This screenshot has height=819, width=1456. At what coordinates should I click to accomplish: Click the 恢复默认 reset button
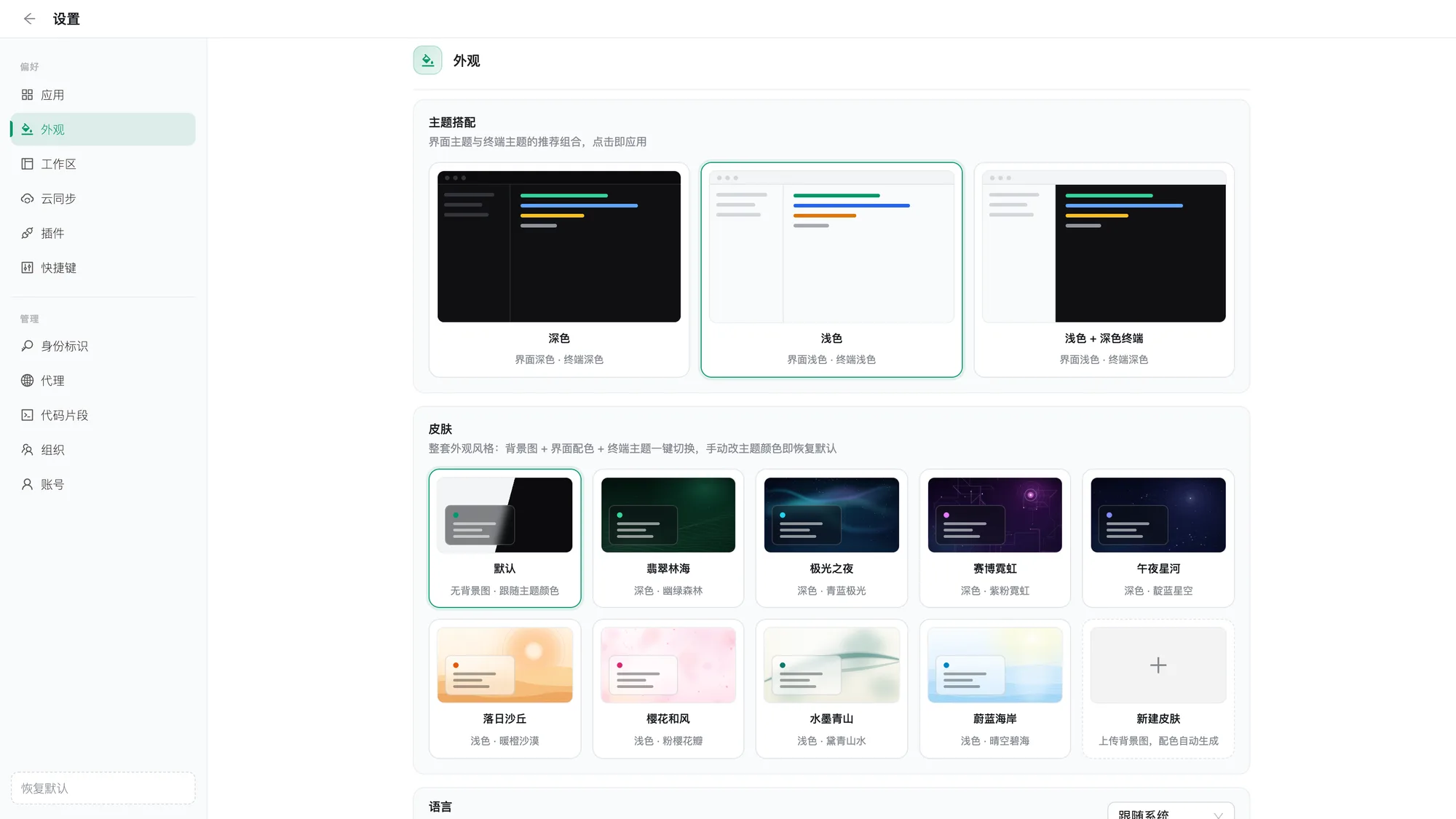click(x=103, y=788)
